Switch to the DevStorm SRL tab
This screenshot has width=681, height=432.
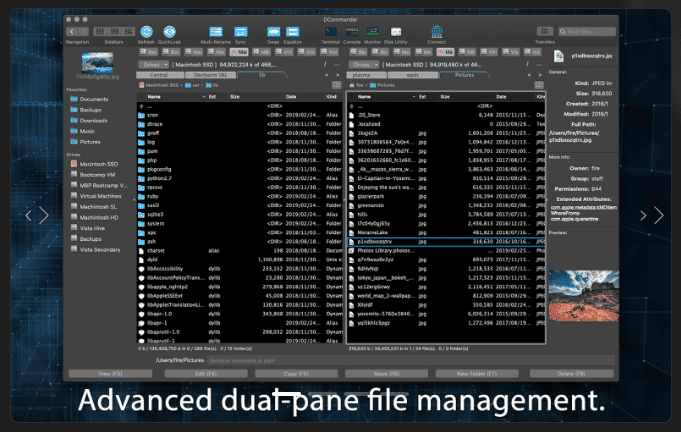[x=211, y=75]
